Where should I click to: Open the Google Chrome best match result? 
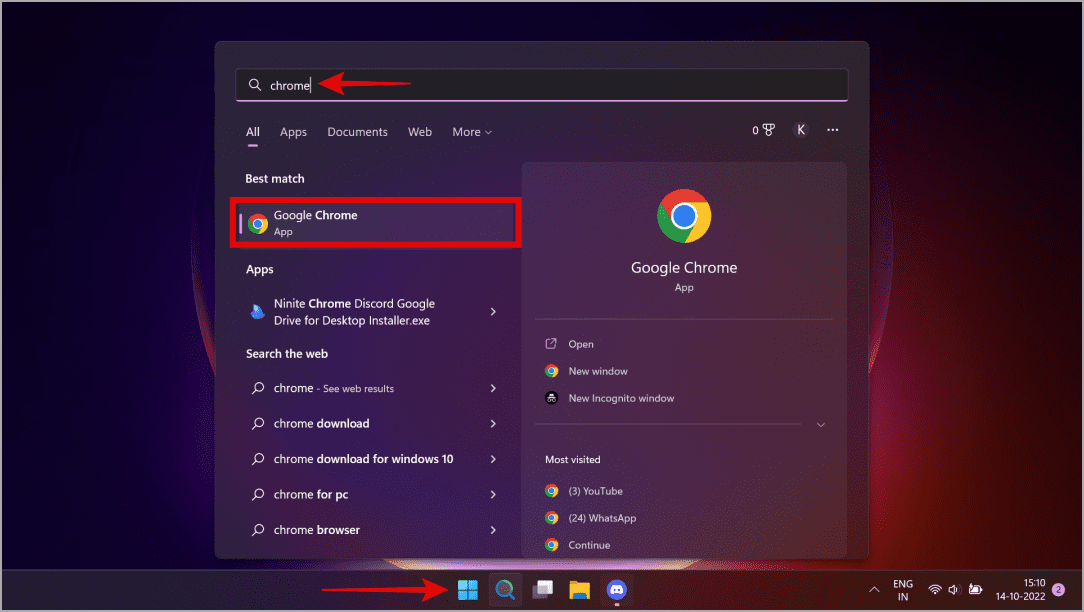click(375, 223)
